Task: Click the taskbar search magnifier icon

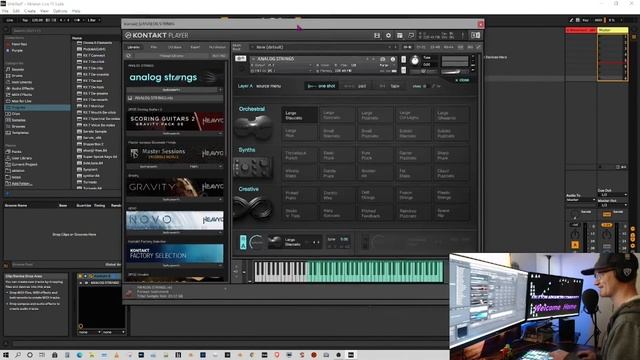Action: tap(18, 355)
